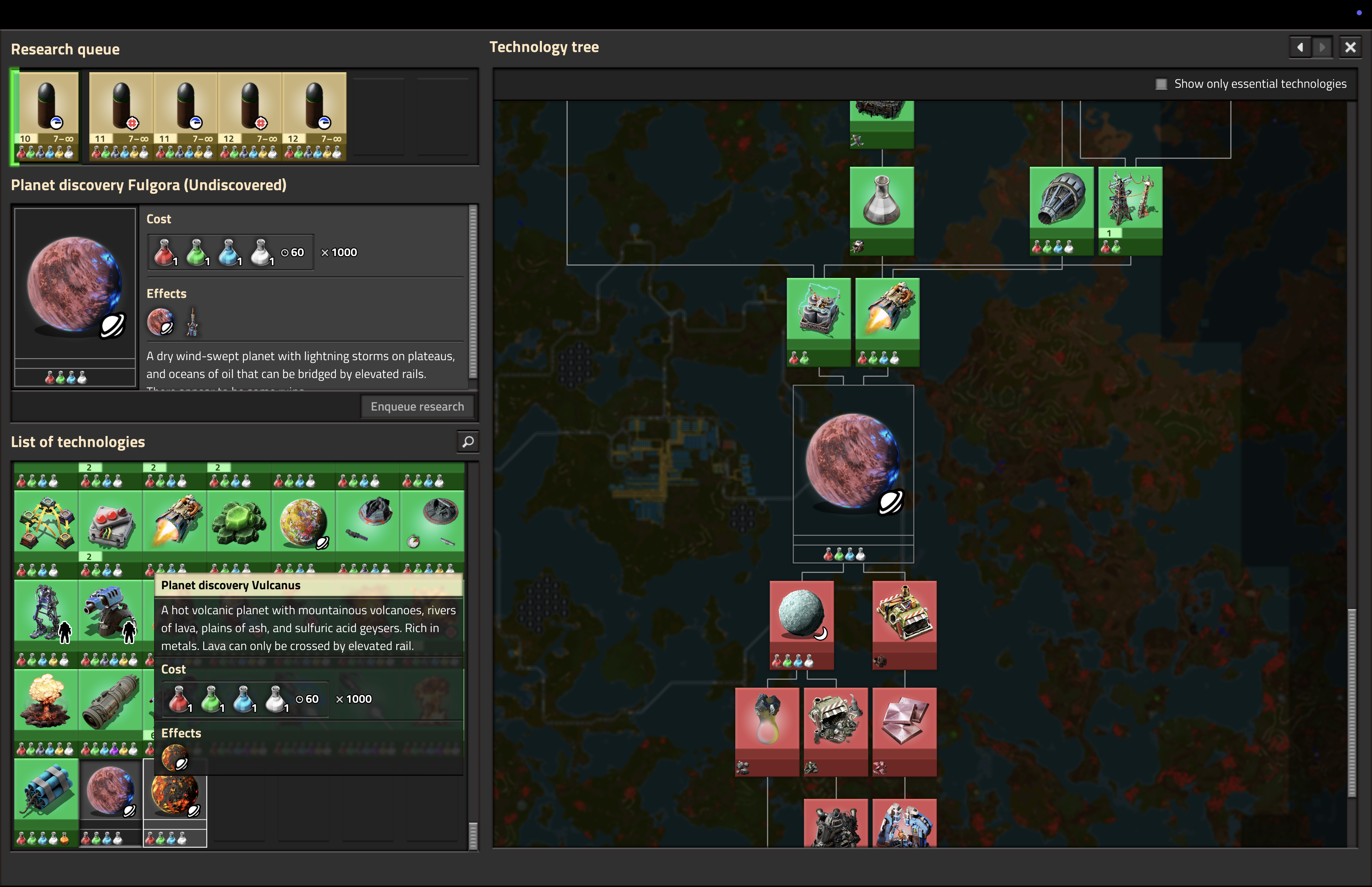Select the level 12 artillery speed research in queue
This screenshot has height=887, width=1372.
coord(314,116)
